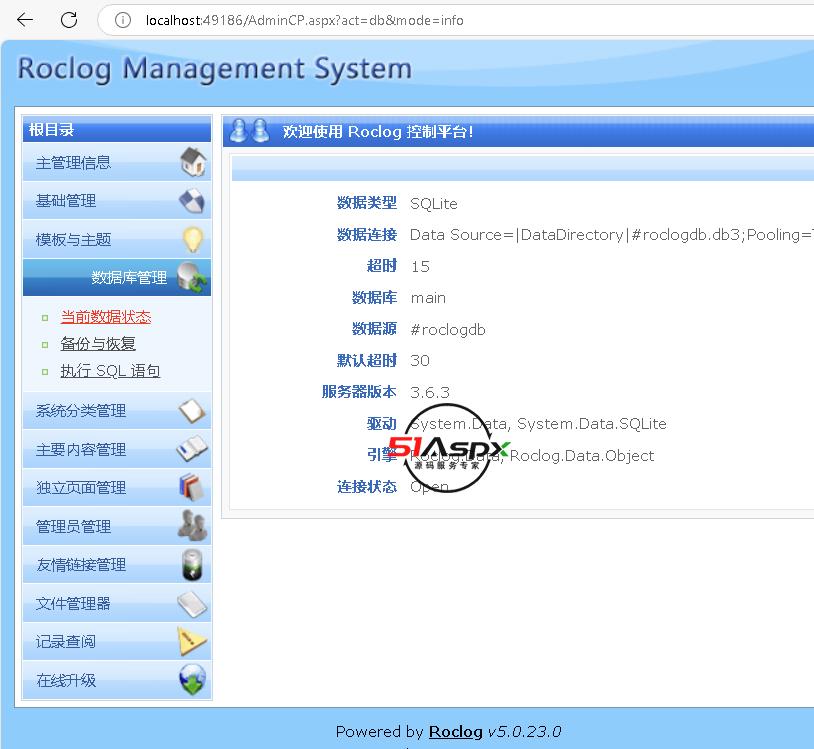Click the Roclog link in the footer

pyautogui.click(x=456, y=731)
